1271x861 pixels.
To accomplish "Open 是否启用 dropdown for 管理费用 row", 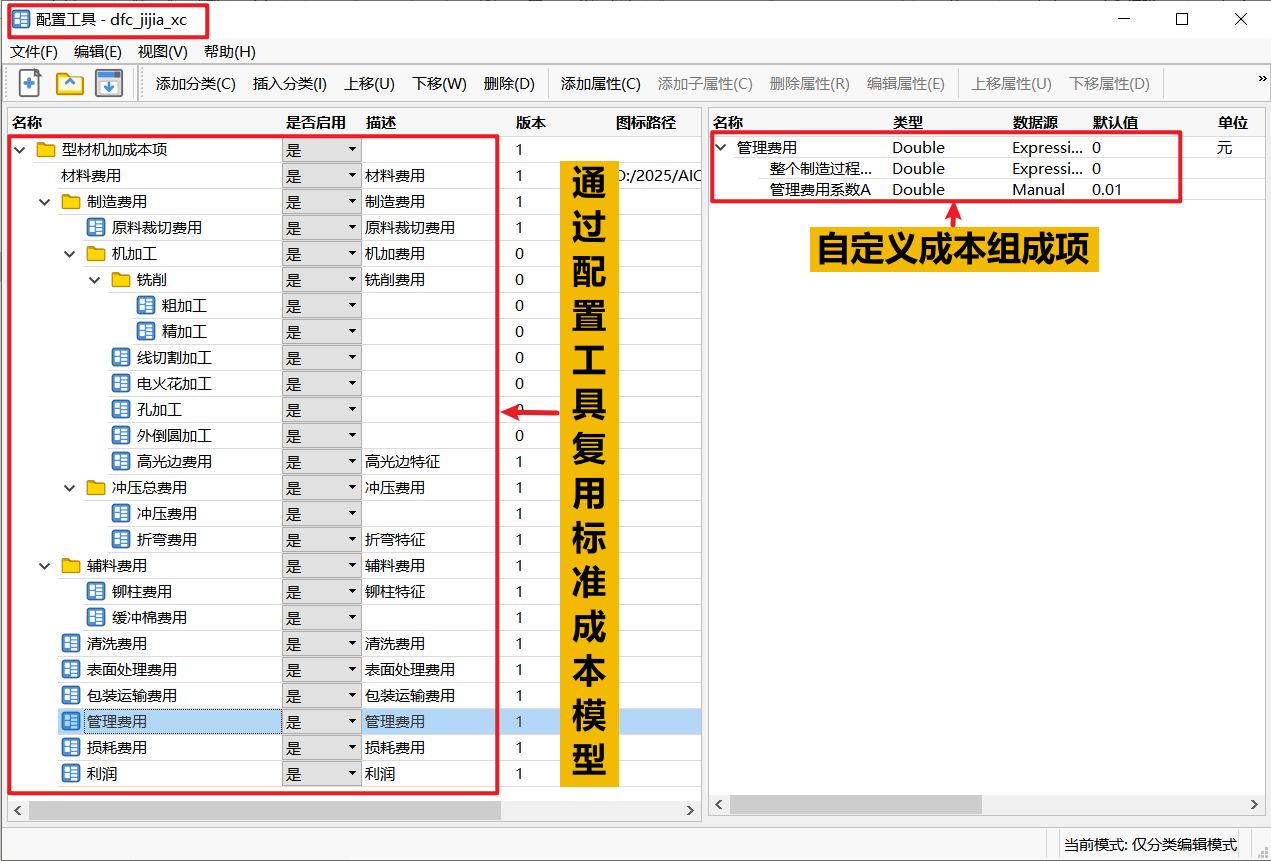I will click(x=322, y=722).
